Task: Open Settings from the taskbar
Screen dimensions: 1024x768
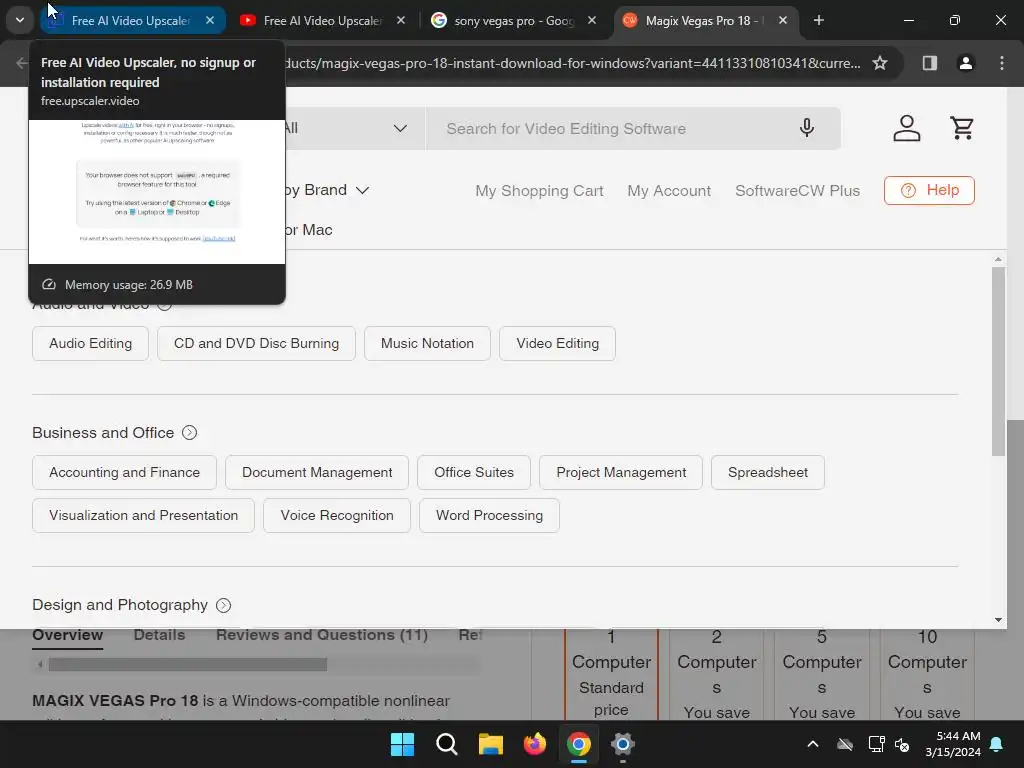Action: 622,744
